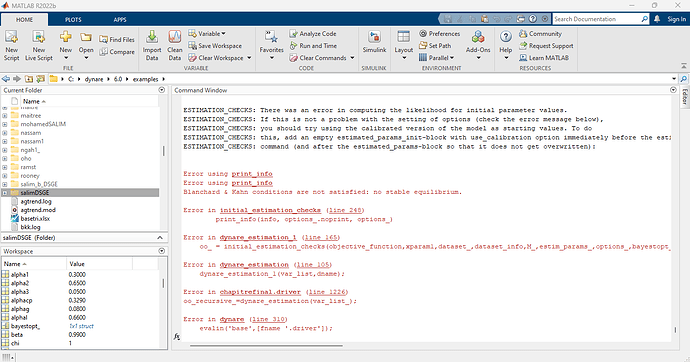Click Find Files
690x362 pixels.
[x=117, y=40]
